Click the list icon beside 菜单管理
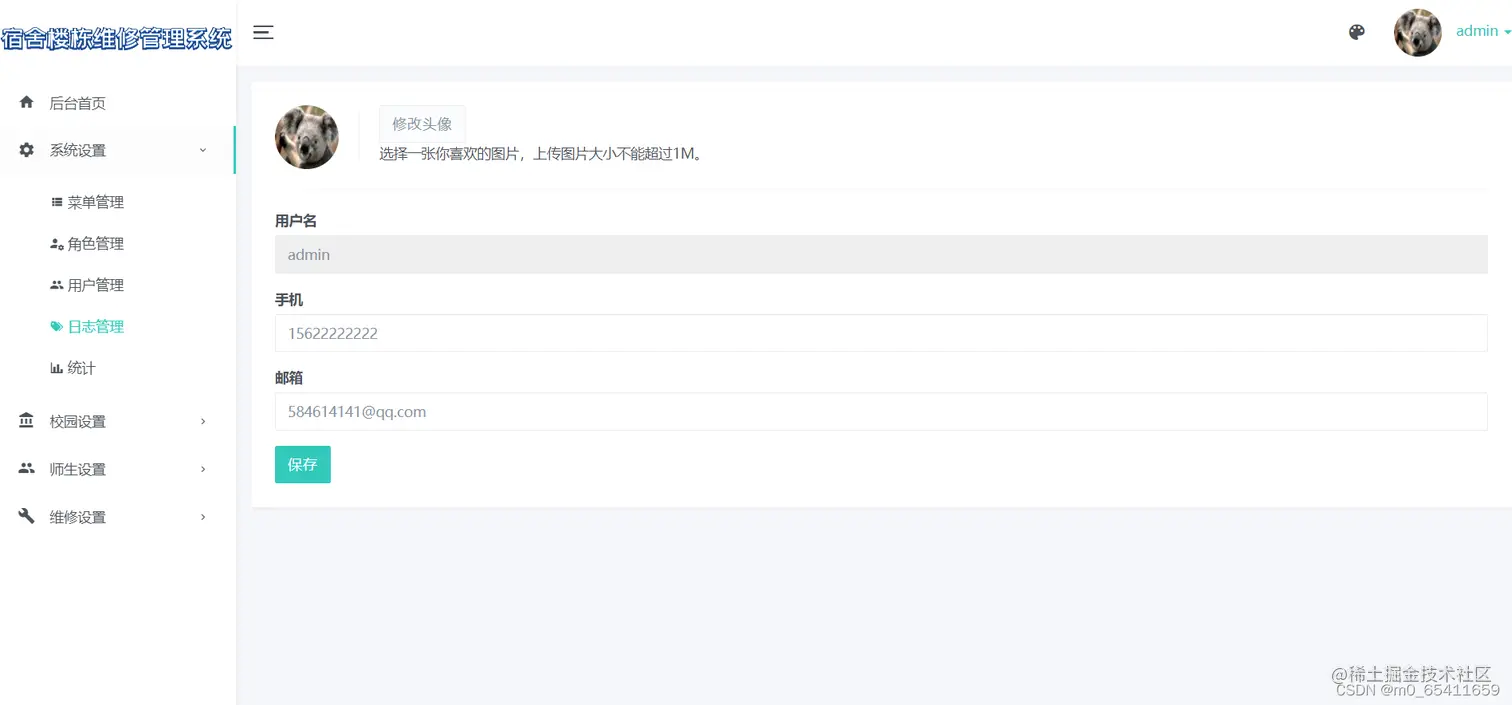This screenshot has width=1512, height=705. point(57,202)
